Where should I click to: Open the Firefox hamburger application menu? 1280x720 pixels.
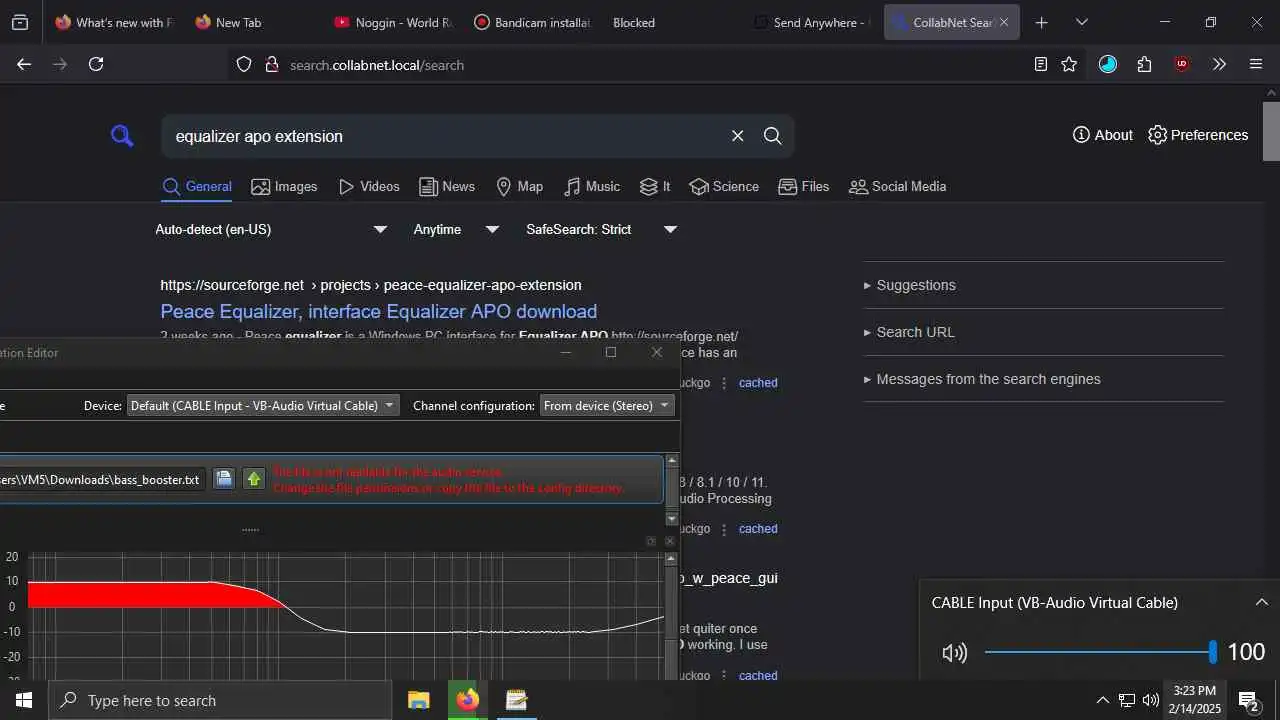tap(1256, 64)
